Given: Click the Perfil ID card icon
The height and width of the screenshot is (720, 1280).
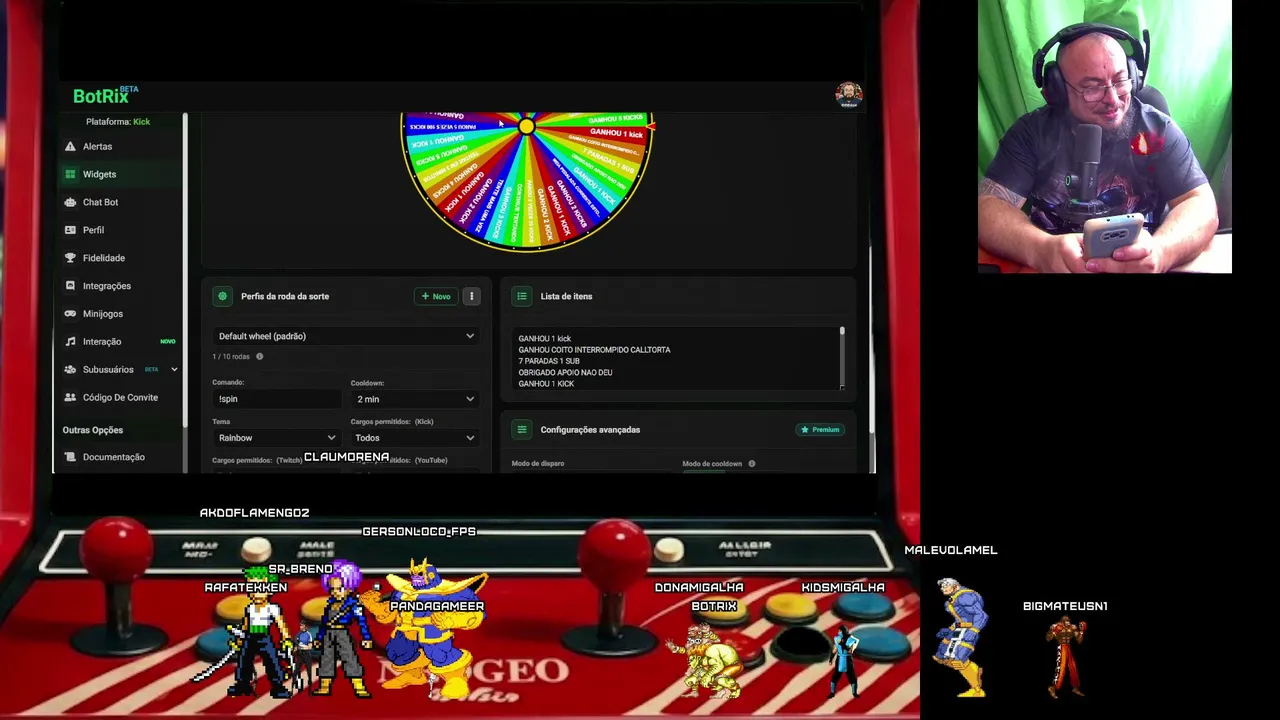Looking at the screenshot, I should 70,230.
